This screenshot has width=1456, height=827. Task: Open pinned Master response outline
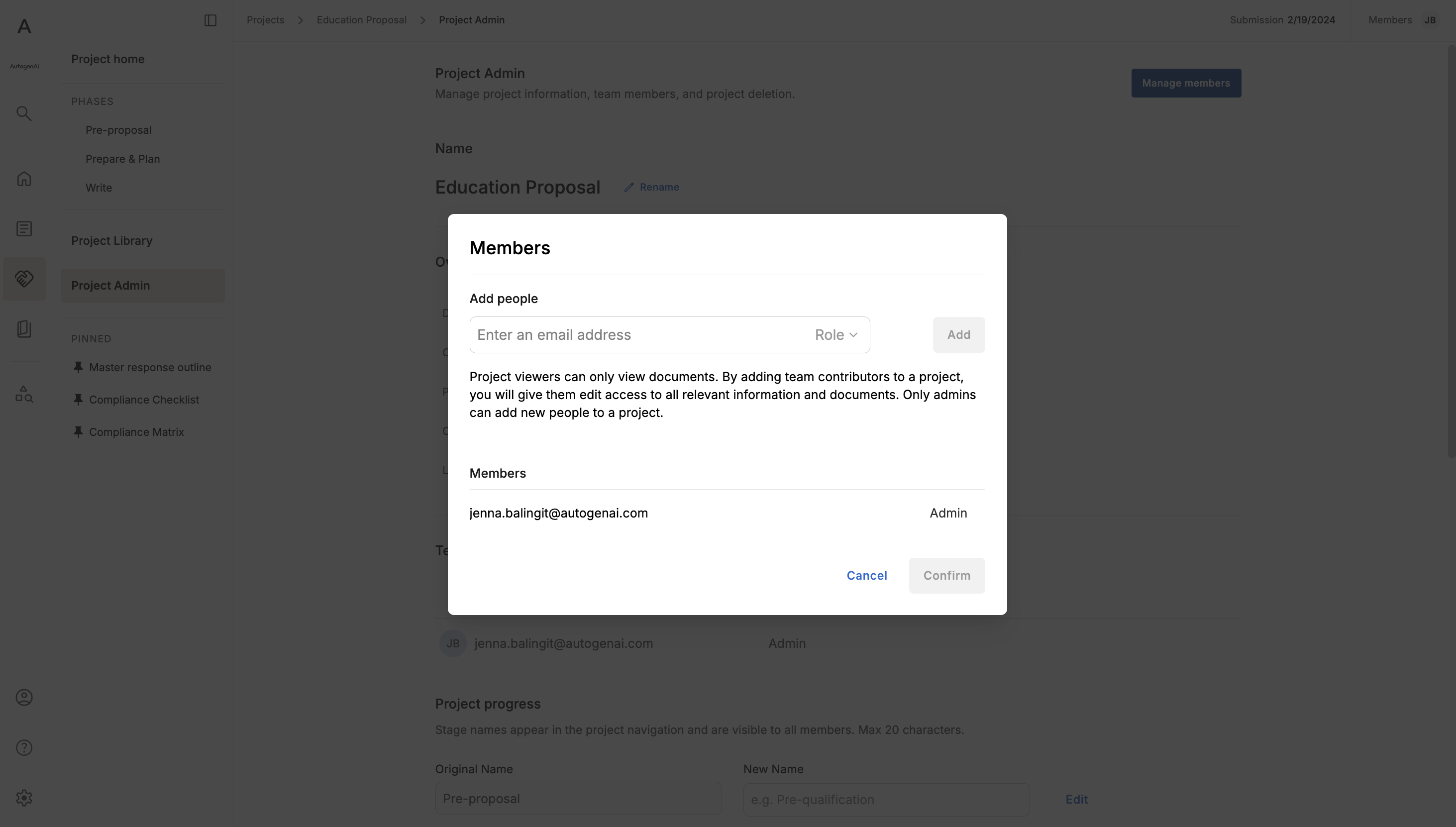click(150, 368)
